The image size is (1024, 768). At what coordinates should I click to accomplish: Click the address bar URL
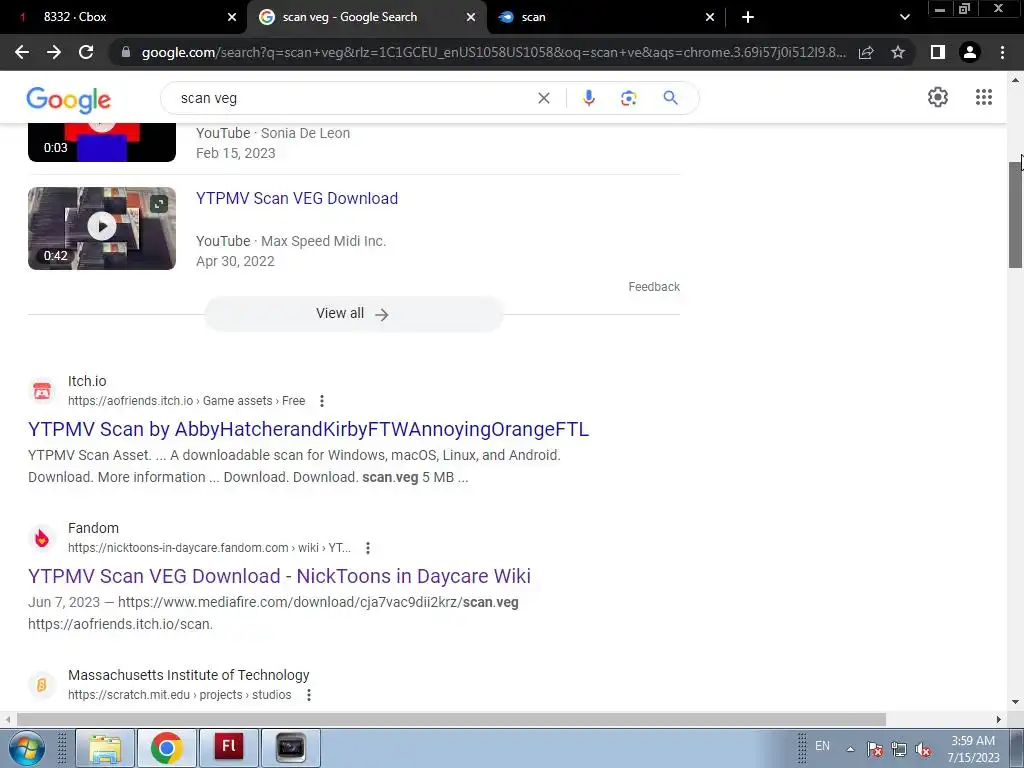click(x=493, y=52)
